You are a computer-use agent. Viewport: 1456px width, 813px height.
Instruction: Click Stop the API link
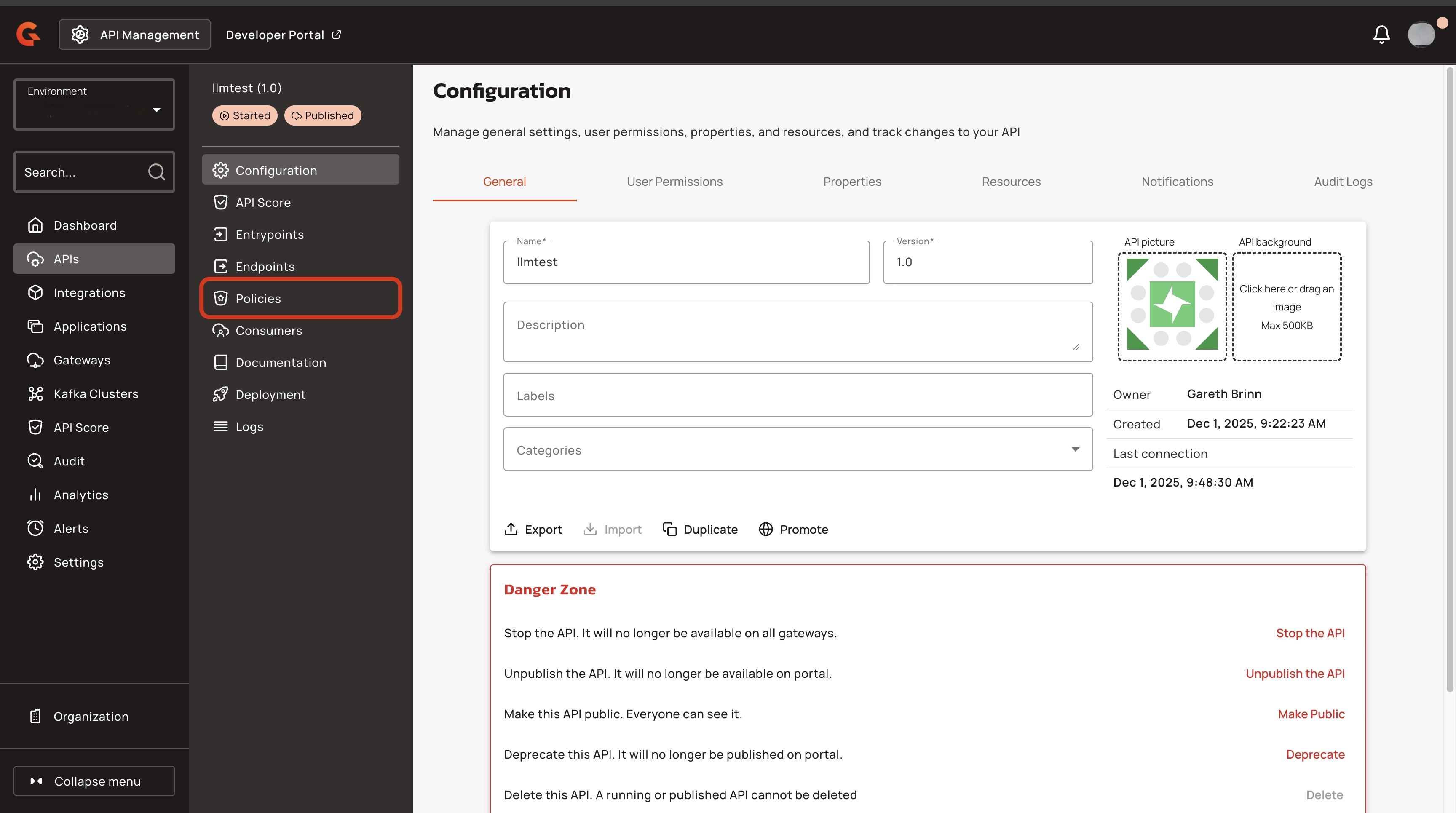pos(1310,633)
